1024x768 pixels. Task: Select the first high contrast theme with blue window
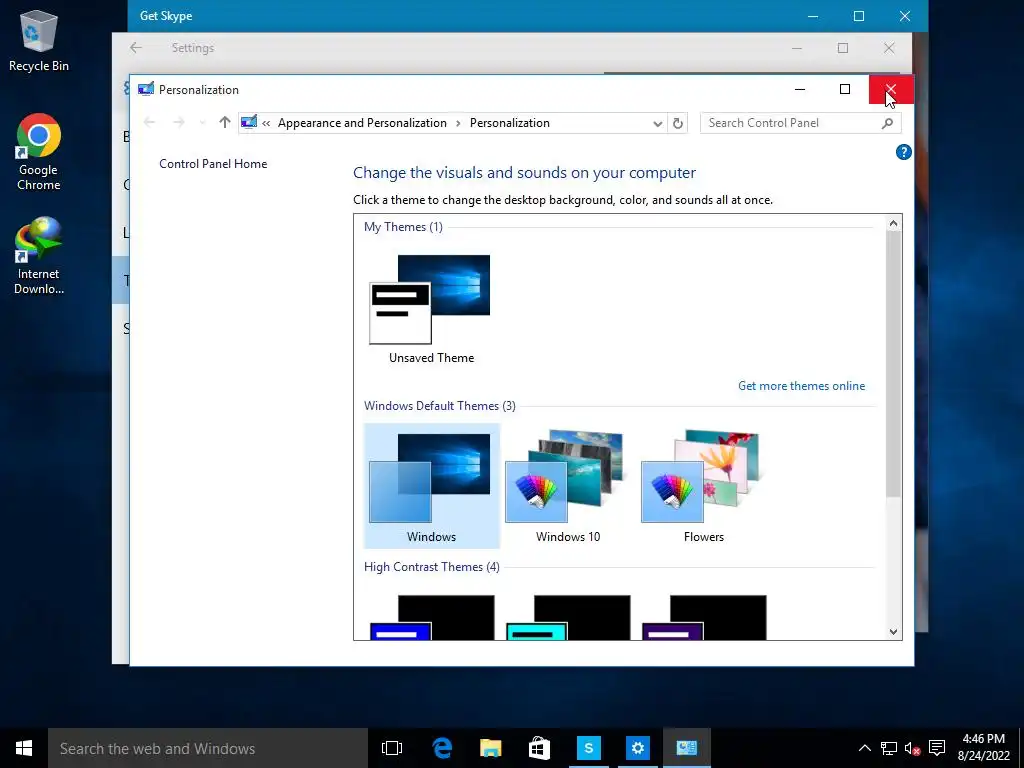coord(432,617)
